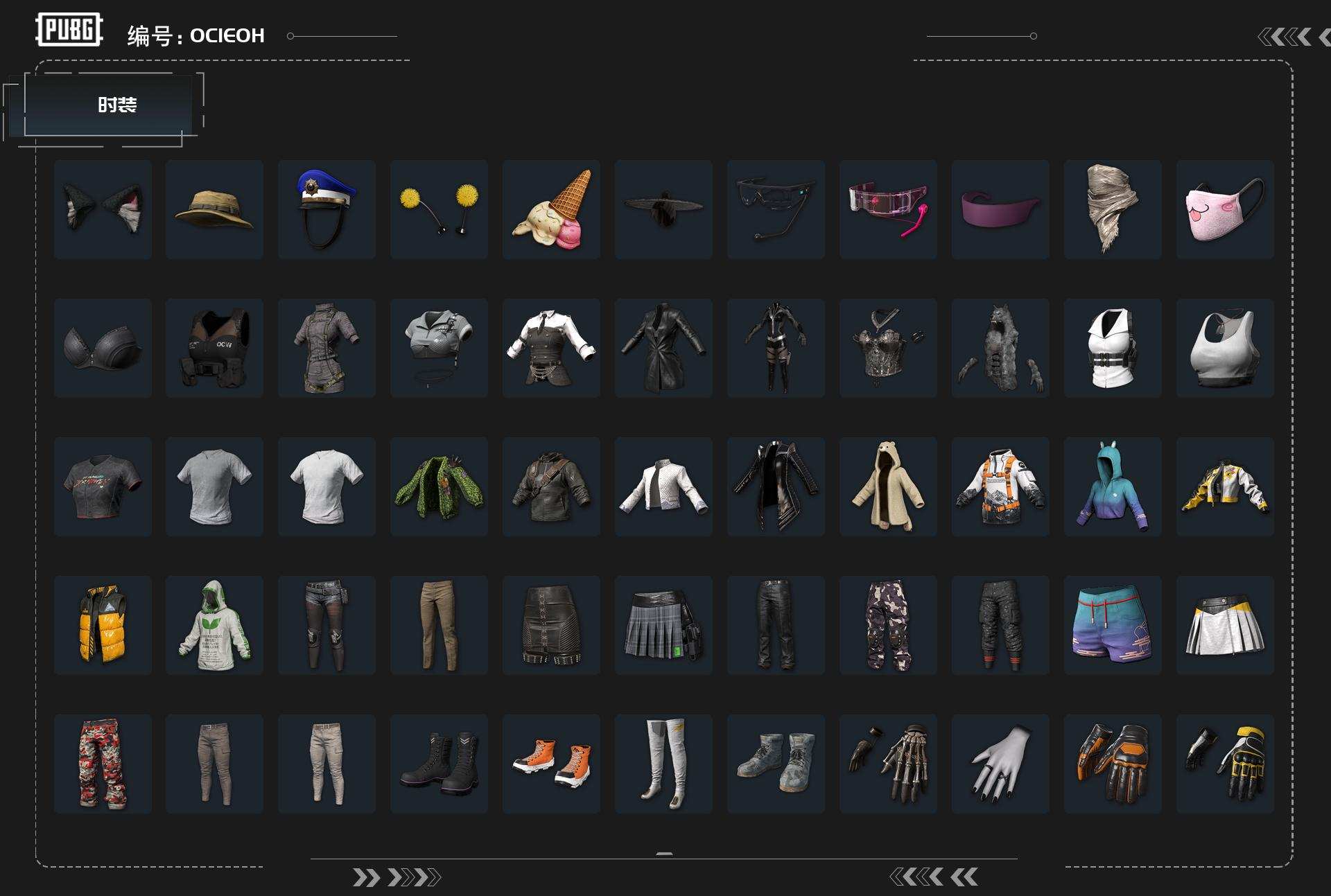Viewport: 1331px width, 896px height.
Task: Click the ice cream cone hat
Action: pyautogui.click(x=551, y=209)
